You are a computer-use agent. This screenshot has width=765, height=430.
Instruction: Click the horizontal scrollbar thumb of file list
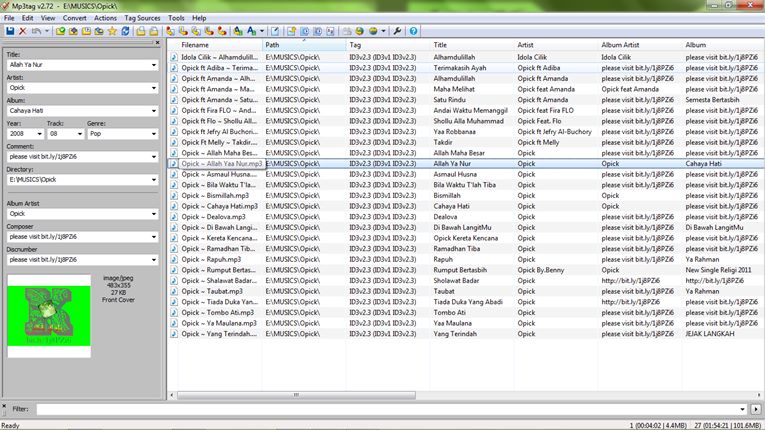point(296,395)
